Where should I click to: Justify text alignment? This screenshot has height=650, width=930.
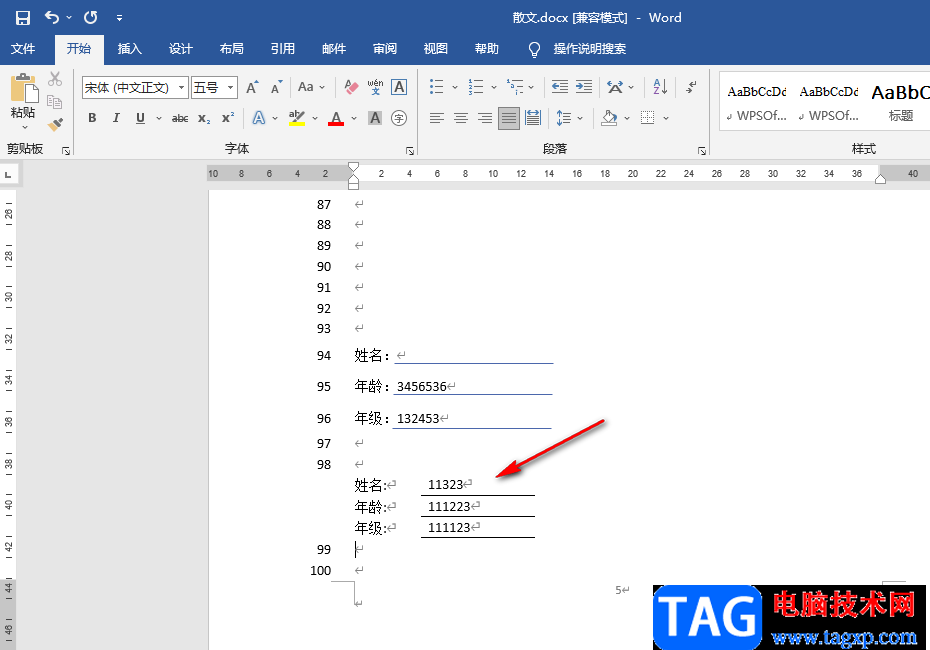(x=509, y=118)
